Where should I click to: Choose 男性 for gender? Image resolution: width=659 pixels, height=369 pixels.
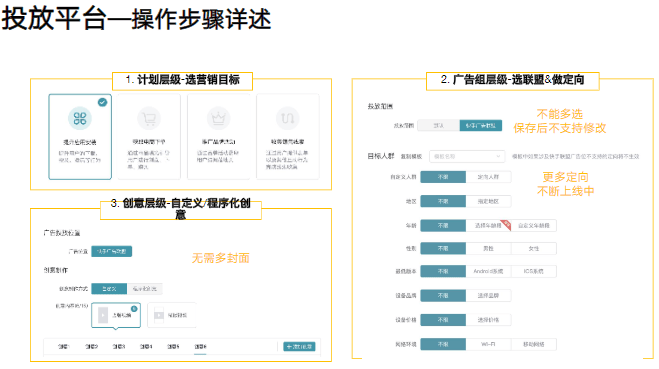coord(488,248)
